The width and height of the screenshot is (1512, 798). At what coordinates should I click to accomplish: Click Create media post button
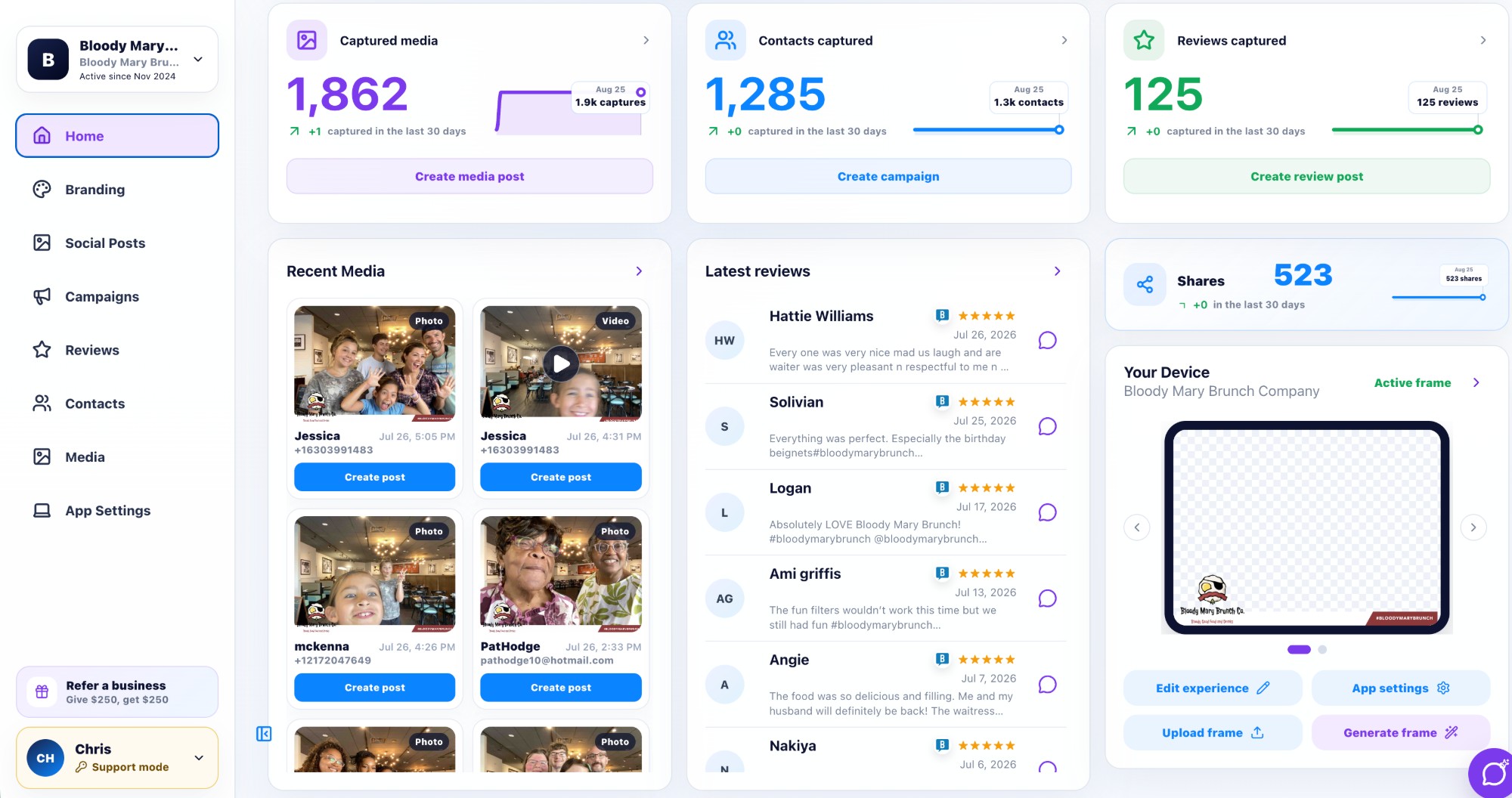pos(469,176)
